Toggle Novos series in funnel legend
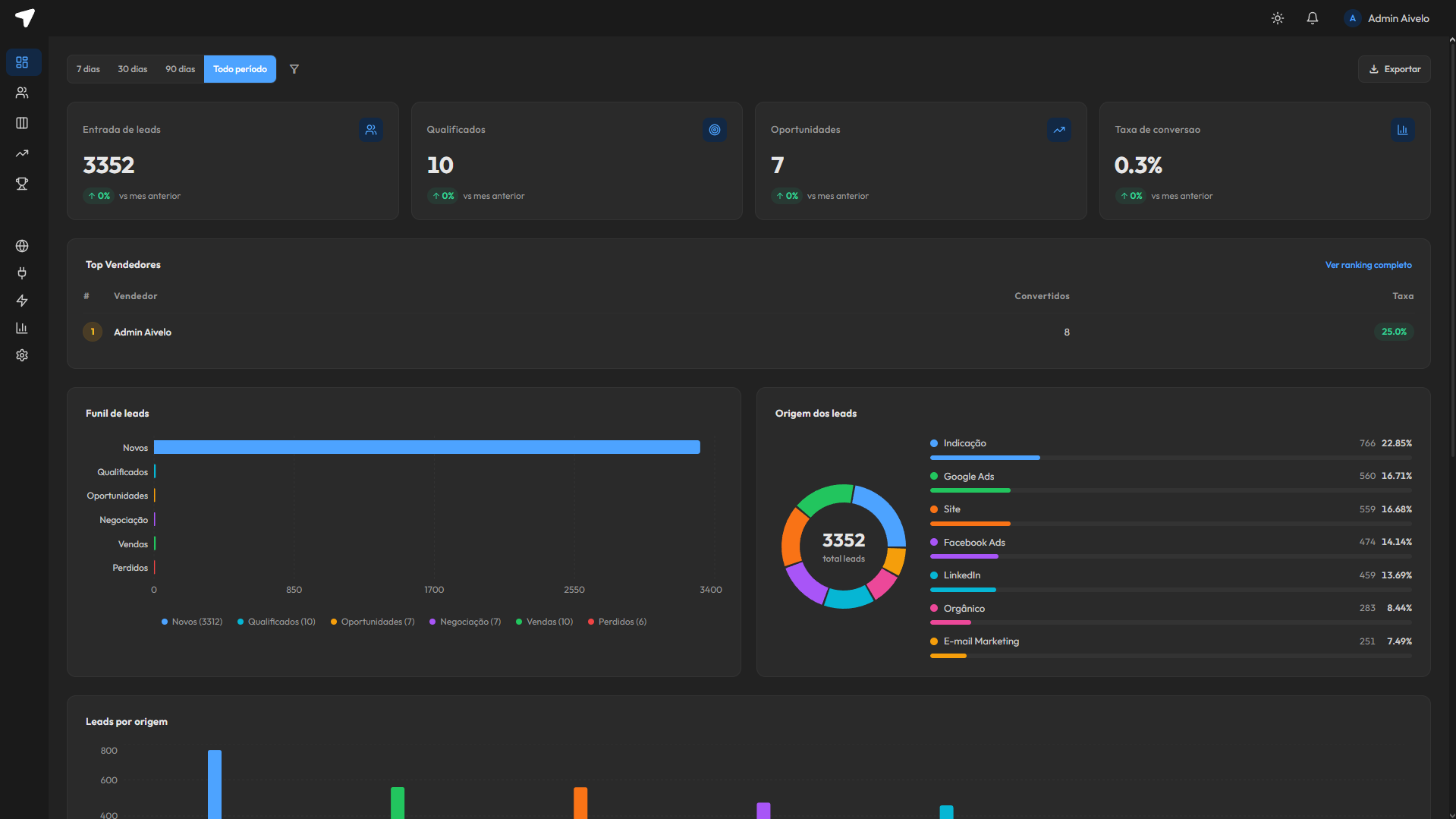 192,622
